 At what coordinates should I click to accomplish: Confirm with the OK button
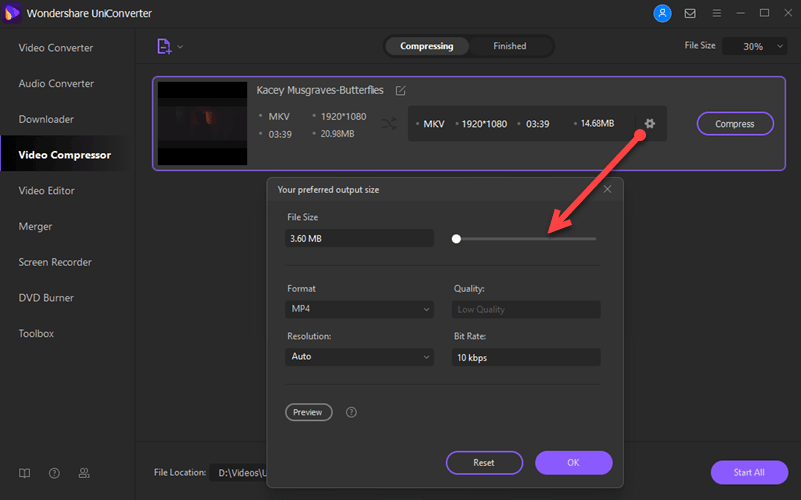coord(573,463)
